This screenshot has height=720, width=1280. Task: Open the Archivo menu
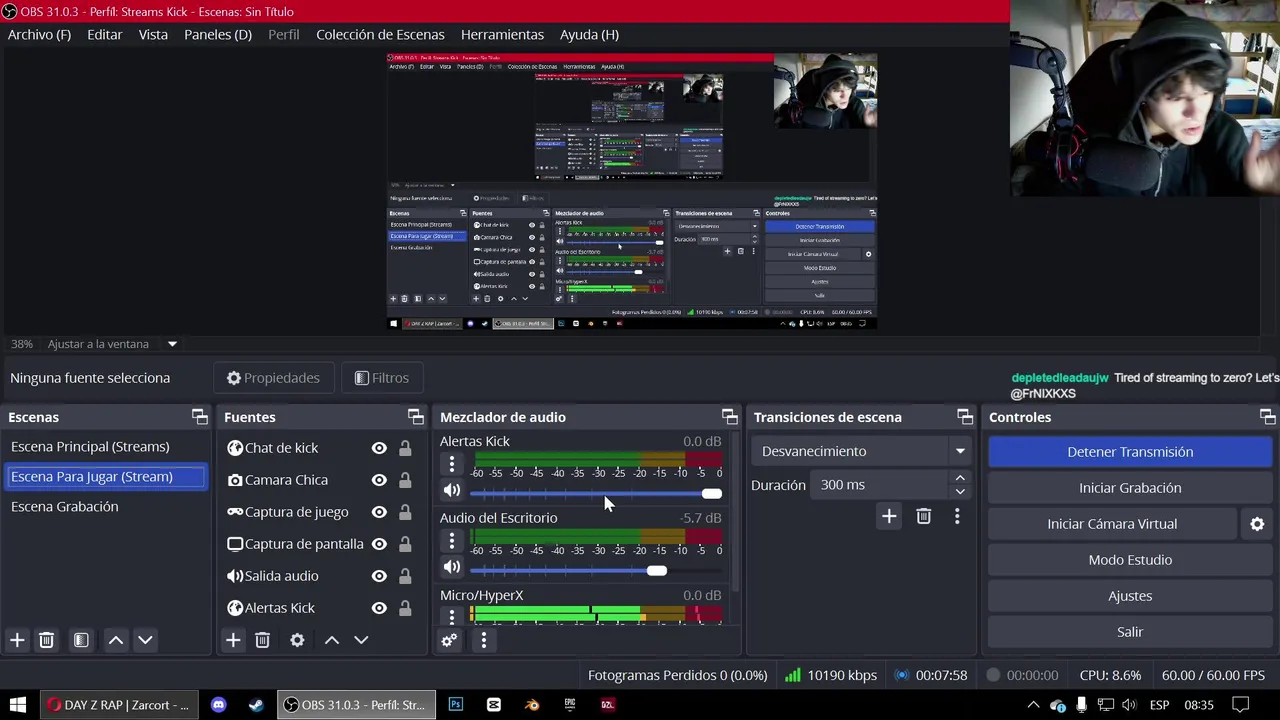39,34
